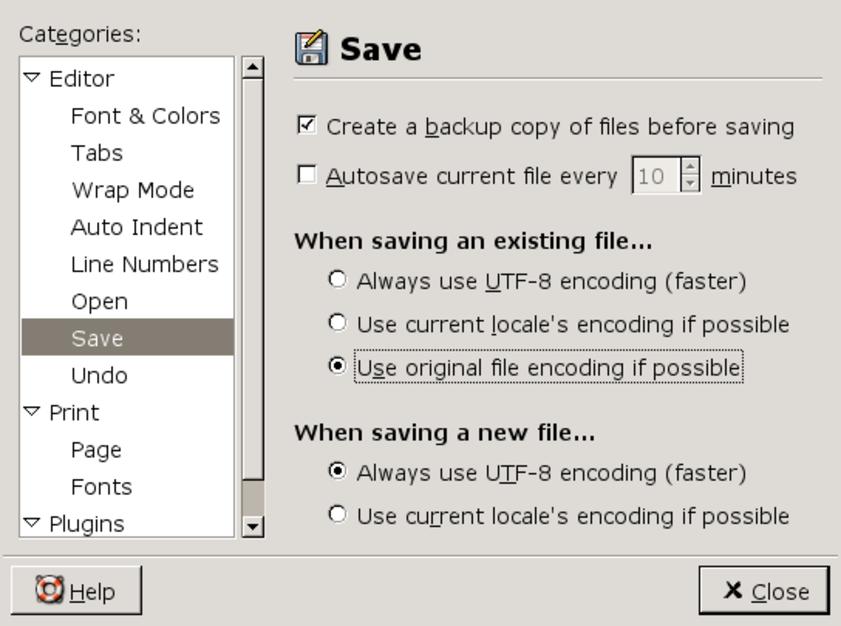This screenshot has height=626, width=841.
Task: Collapse the Print category tree
Action: (32, 412)
